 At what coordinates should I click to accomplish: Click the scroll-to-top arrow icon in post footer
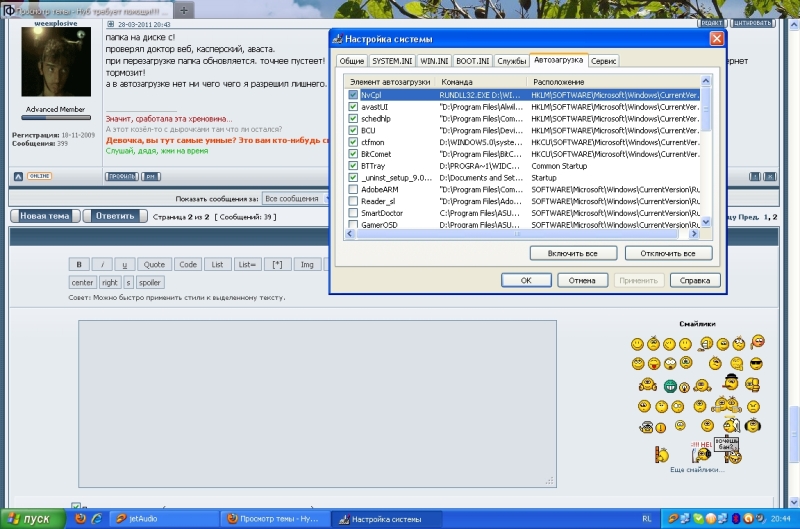click(x=18, y=176)
